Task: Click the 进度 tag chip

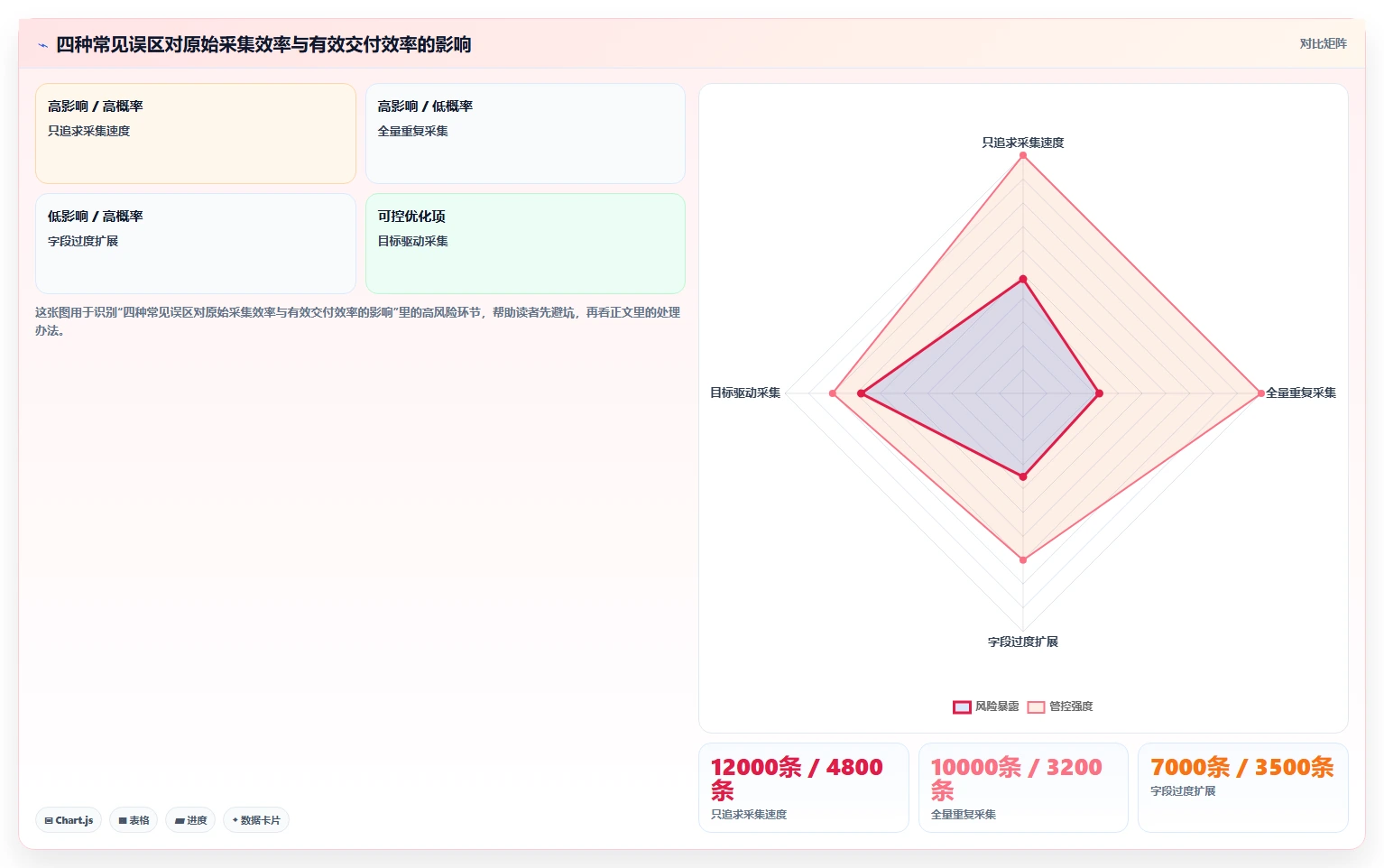Action: coord(190,820)
